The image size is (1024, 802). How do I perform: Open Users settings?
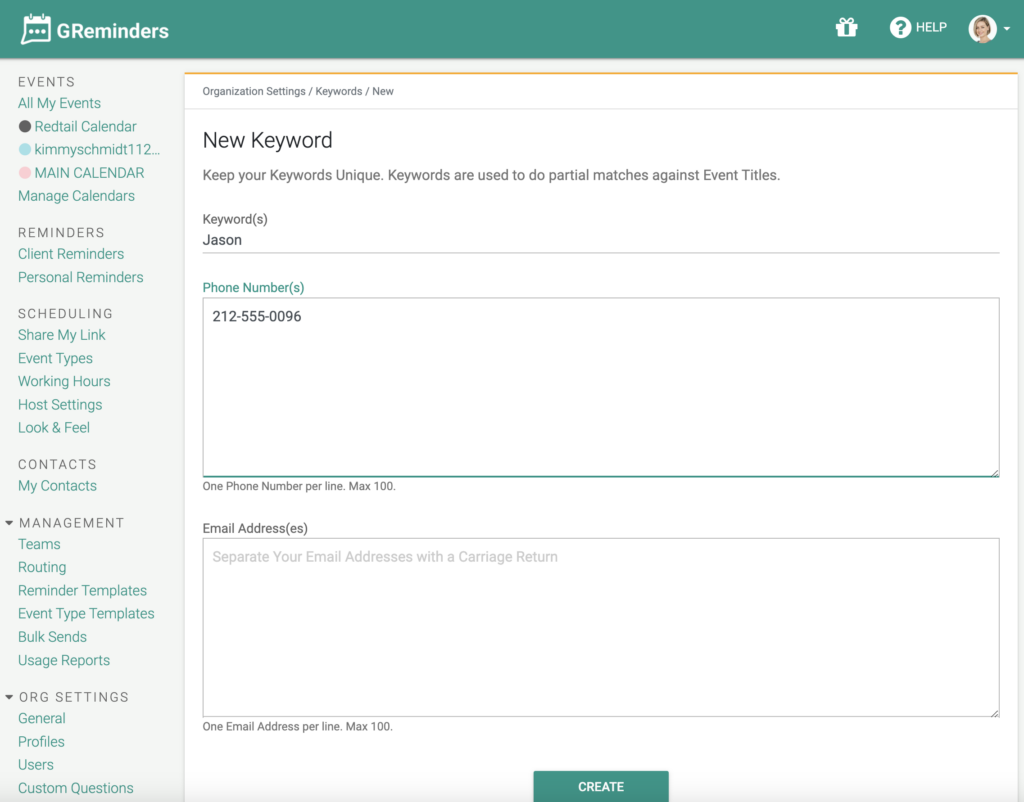pos(36,765)
